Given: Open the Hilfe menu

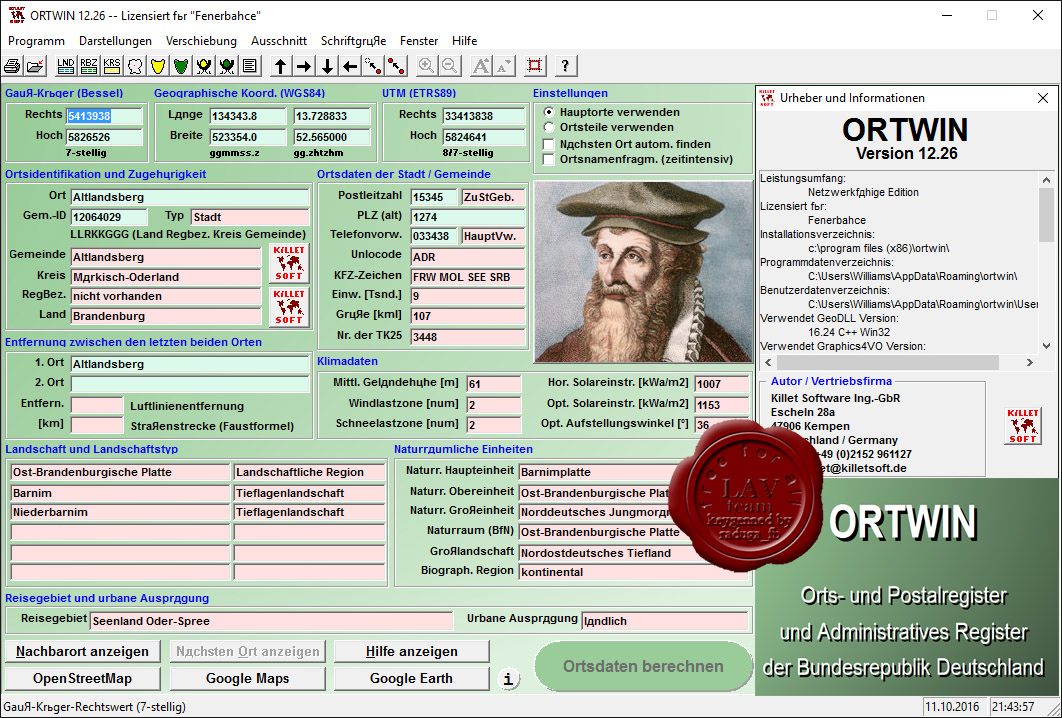Looking at the screenshot, I should pos(465,41).
